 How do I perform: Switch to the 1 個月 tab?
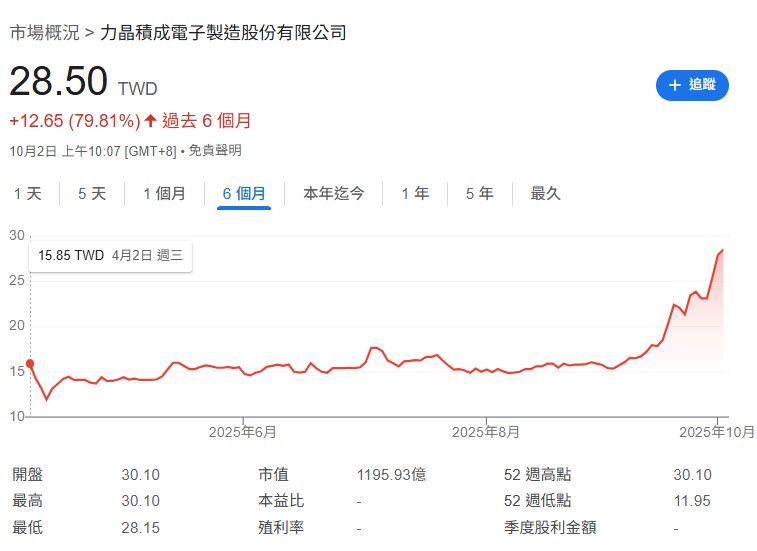(164, 194)
